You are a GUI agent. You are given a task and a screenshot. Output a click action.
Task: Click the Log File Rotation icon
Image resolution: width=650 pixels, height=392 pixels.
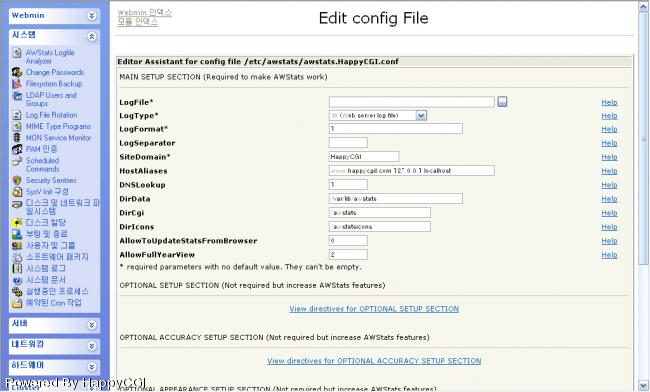coord(17,115)
